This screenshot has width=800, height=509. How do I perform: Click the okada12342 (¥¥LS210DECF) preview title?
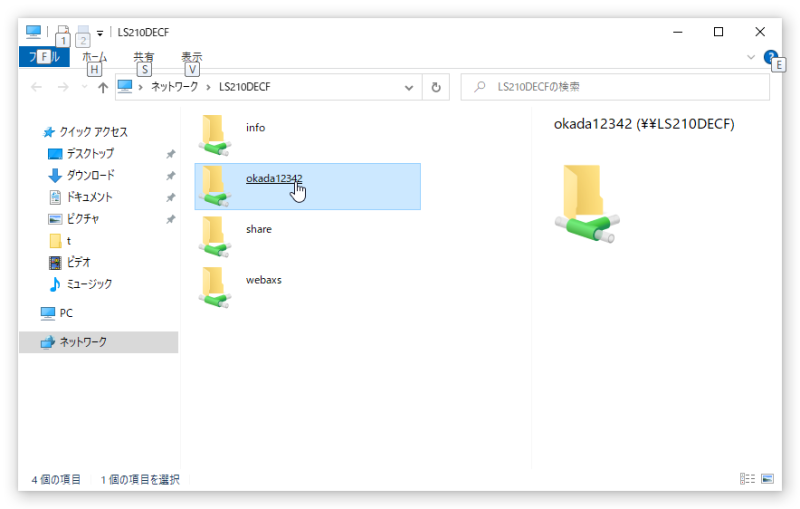click(x=644, y=124)
